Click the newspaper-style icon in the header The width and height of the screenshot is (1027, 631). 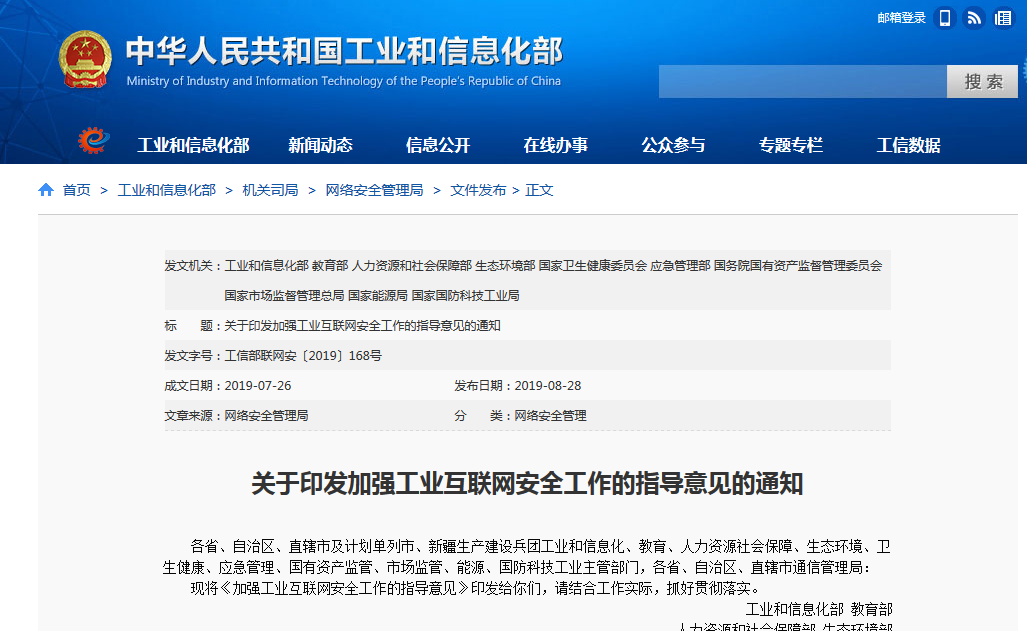(1003, 18)
